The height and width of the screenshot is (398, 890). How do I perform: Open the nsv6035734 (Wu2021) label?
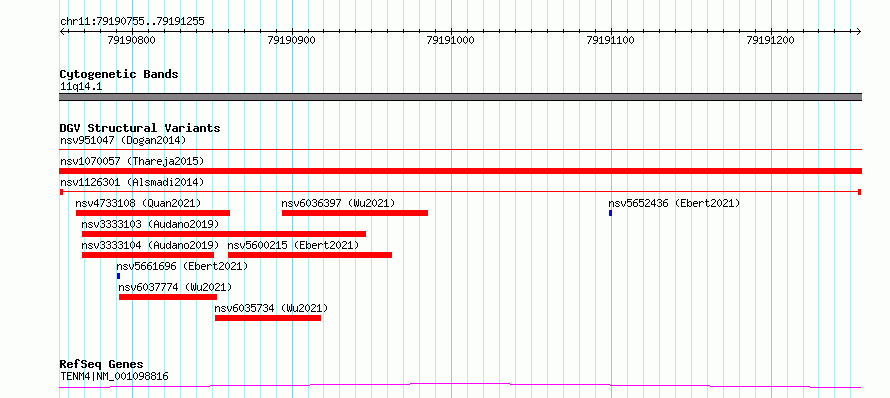point(271,308)
